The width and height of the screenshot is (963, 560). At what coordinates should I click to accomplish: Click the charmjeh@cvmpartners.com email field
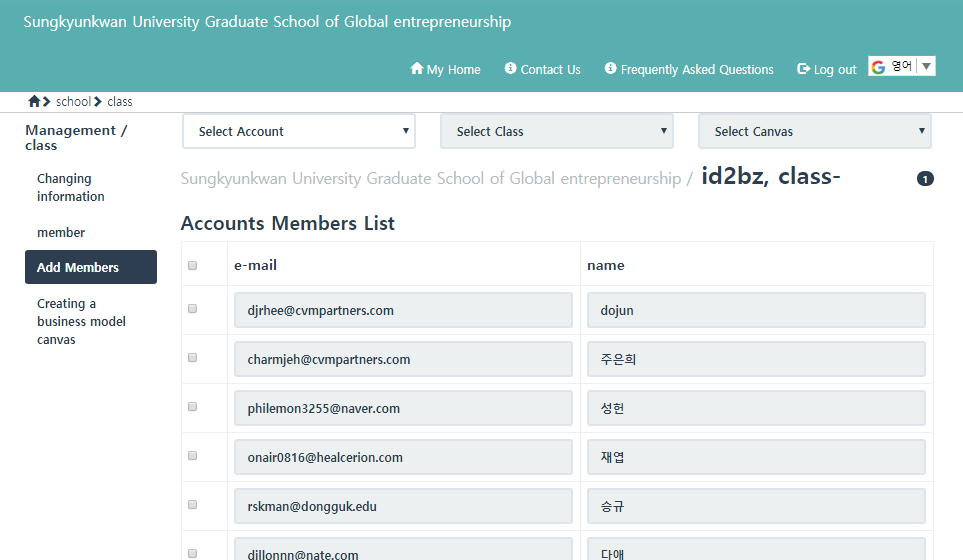404,359
